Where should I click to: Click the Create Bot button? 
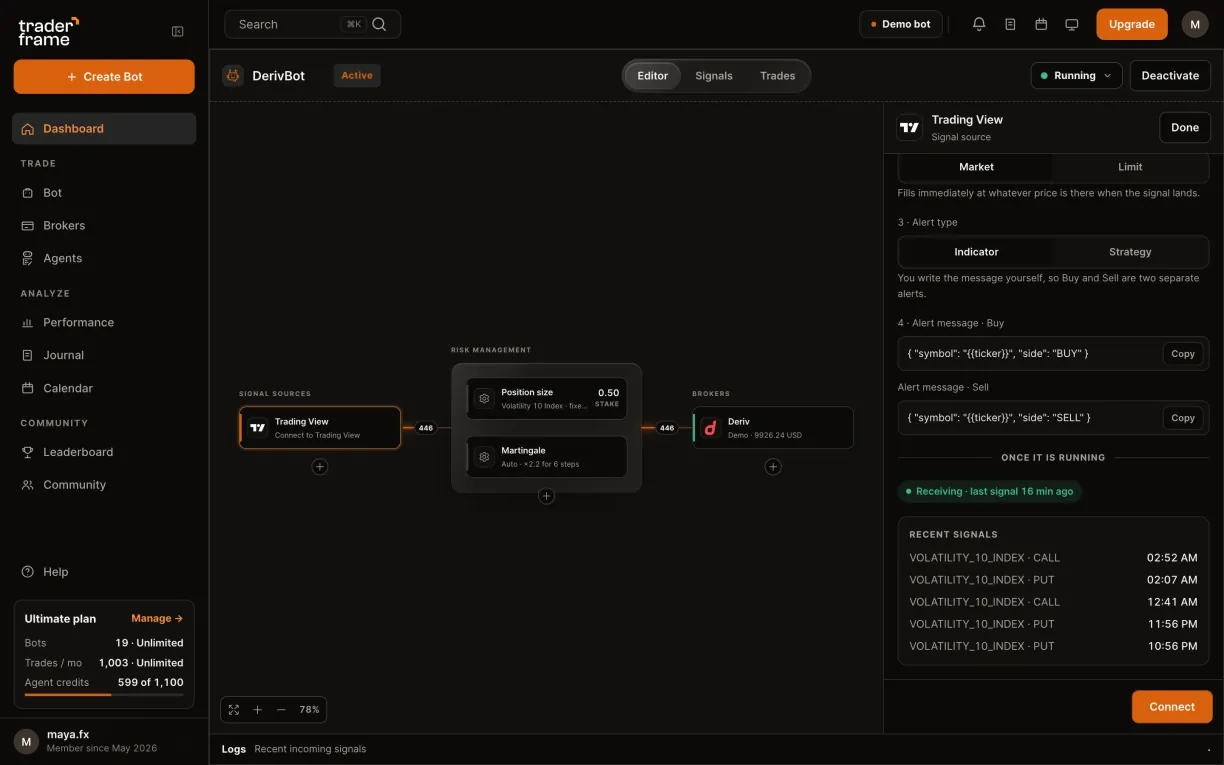(x=104, y=77)
